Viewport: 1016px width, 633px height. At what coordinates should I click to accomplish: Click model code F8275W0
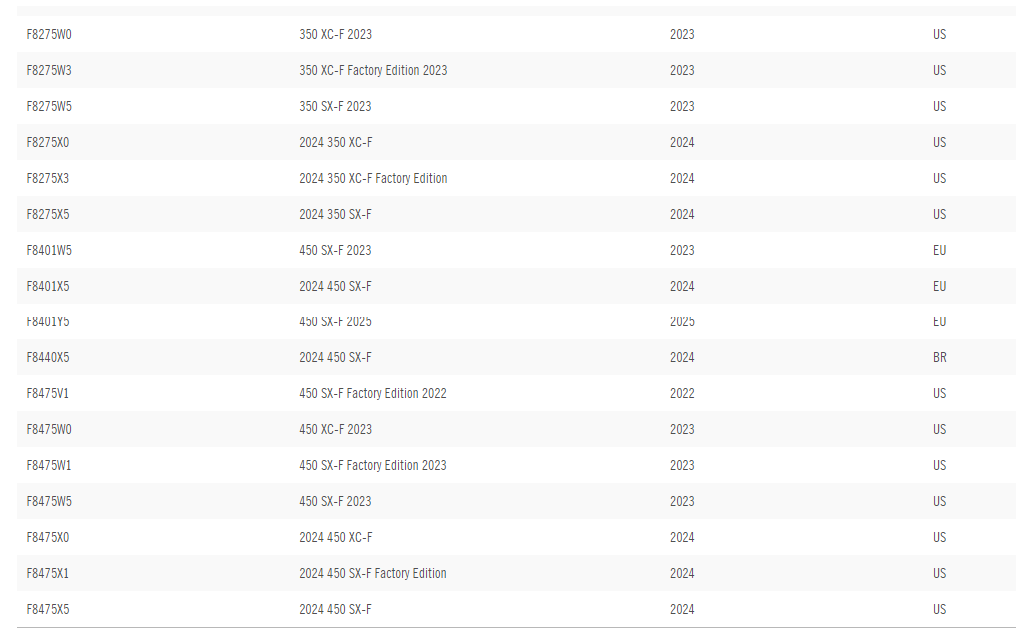[49, 34]
